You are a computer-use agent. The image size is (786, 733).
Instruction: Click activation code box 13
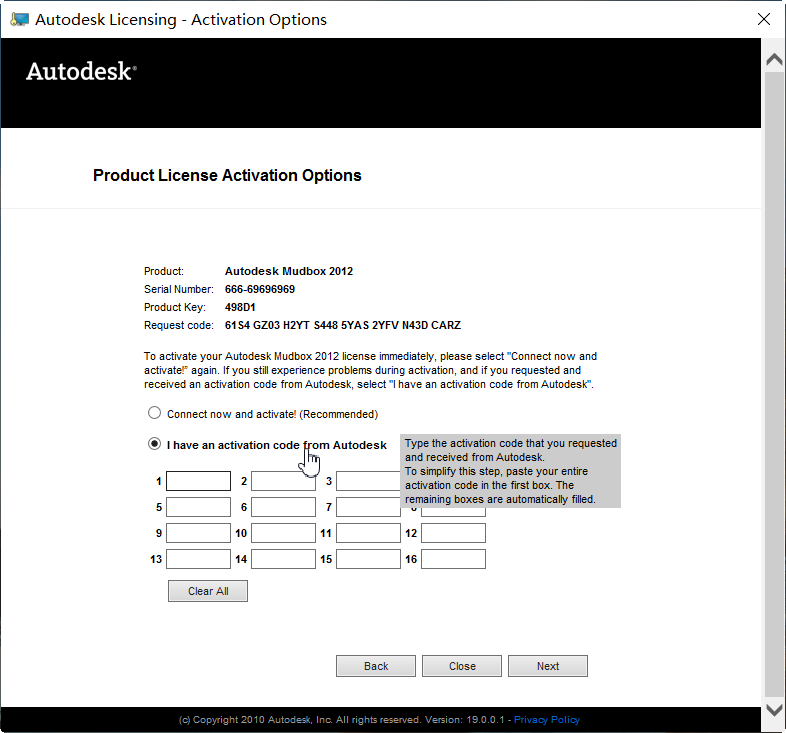(x=199, y=559)
